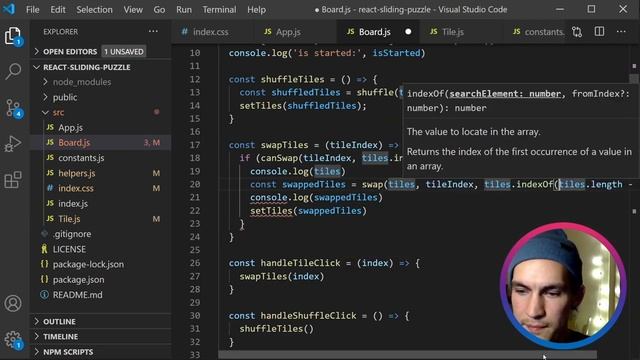Click 'isStarted' on line 10
This screenshot has width=640, height=360.
(x=396, y=53)
